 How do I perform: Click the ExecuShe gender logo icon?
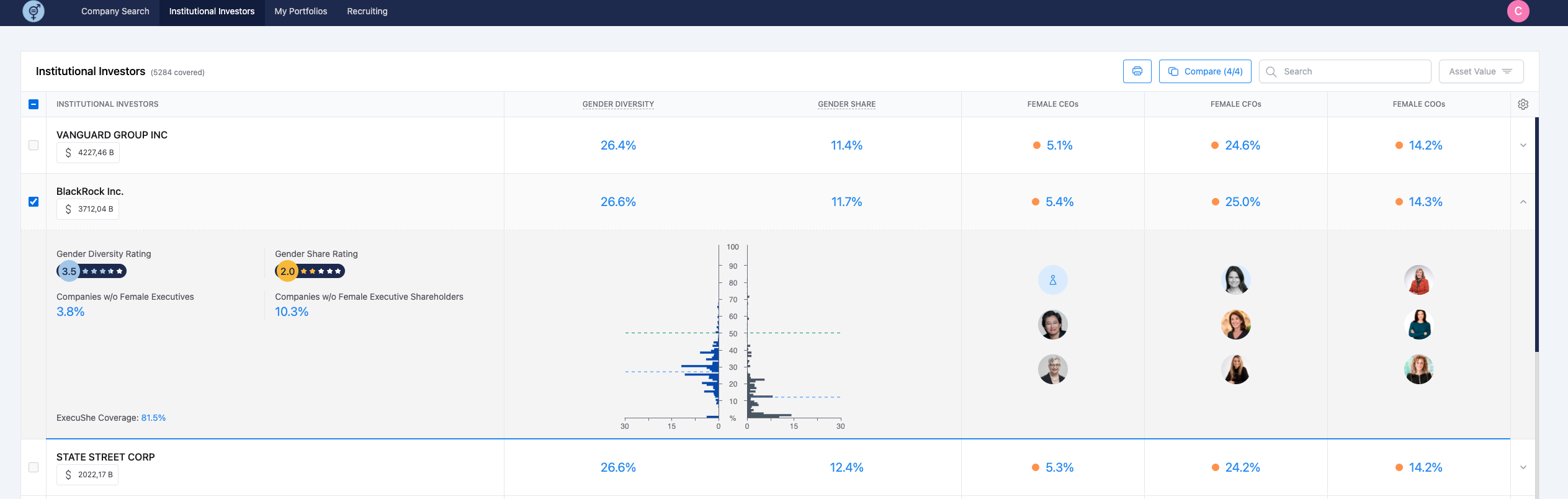click(x=34, y=11)
